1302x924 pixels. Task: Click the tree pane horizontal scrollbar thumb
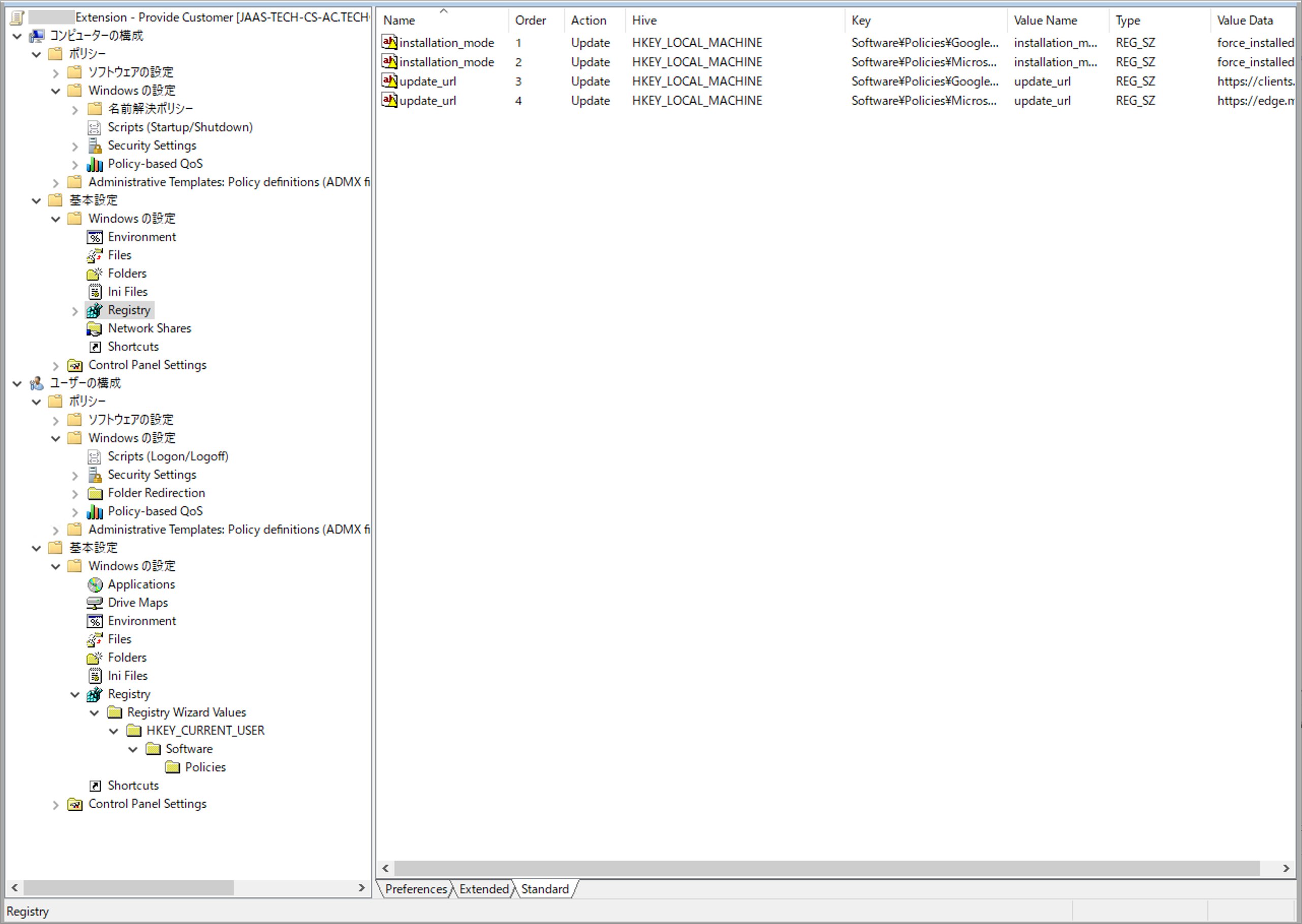[129, 887]
